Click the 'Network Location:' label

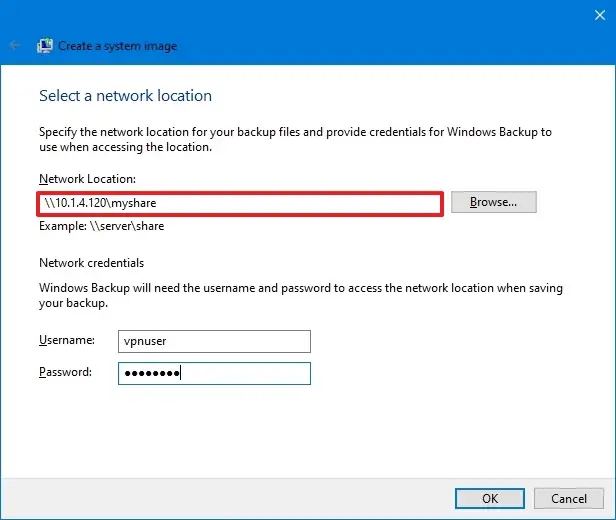click(87, 179)
